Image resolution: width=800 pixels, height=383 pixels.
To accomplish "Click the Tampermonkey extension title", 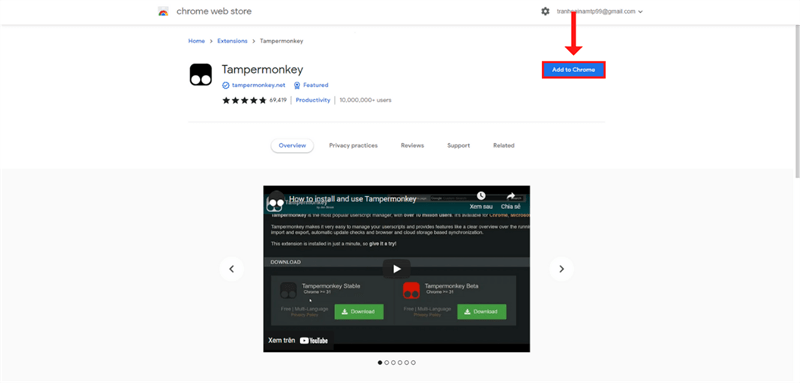I will (x=263, y=69).
